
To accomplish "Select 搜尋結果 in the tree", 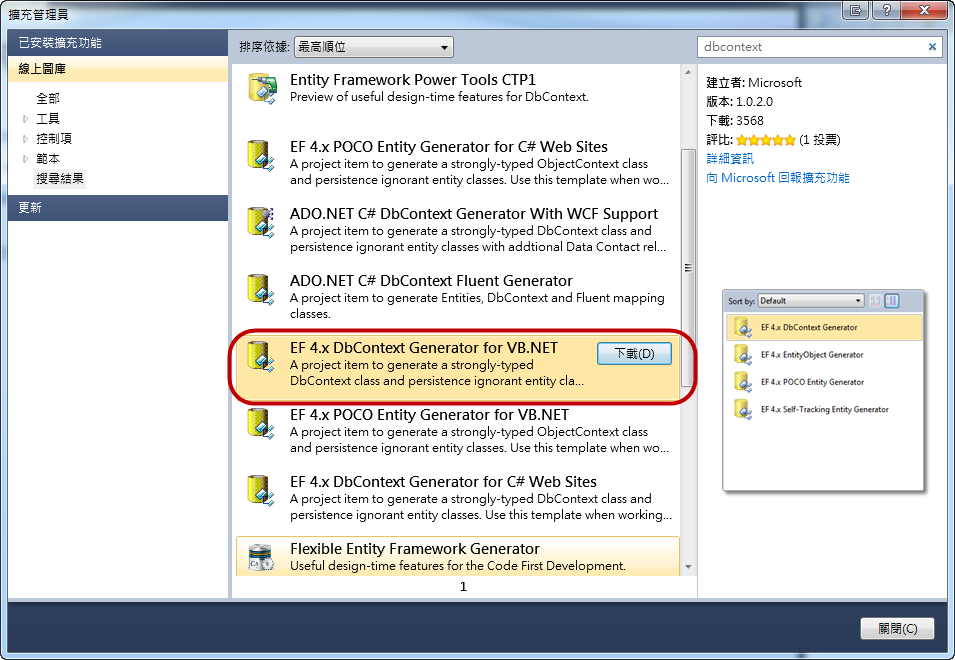I will click(x=60, y=179).
